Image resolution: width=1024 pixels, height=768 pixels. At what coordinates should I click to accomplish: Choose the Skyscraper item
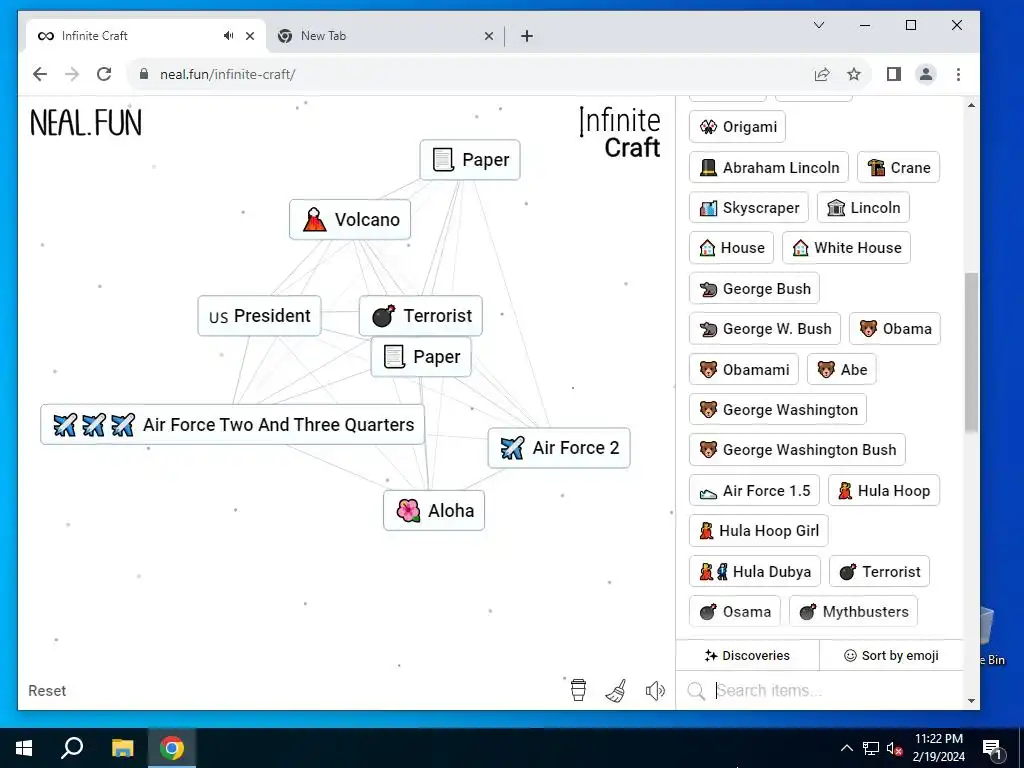pyautogui.click(x=748, y=208)
